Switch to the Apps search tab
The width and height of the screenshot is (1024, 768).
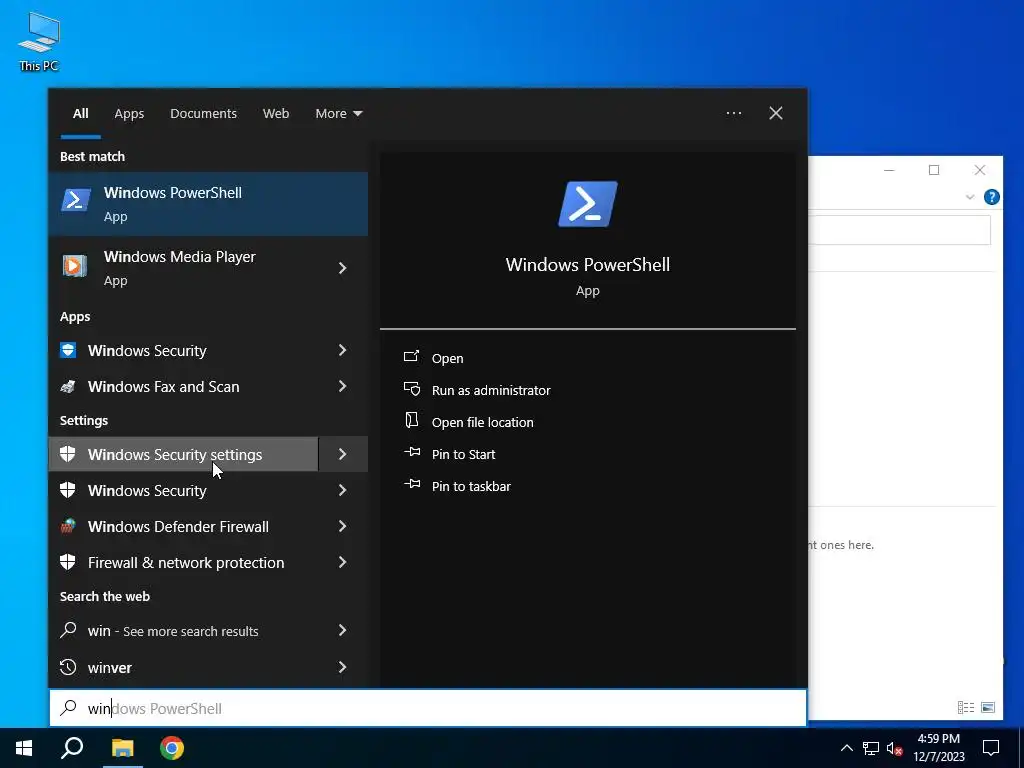tap(129, 113)
